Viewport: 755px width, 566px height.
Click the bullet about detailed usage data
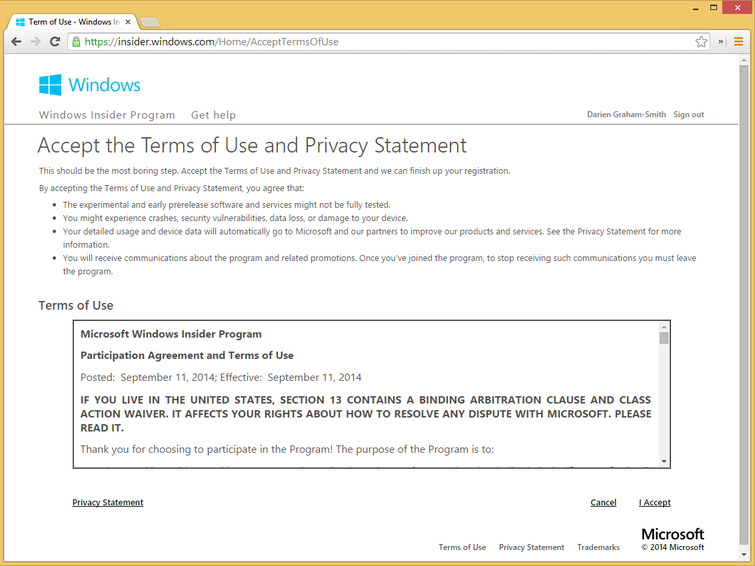pos(372,238)
